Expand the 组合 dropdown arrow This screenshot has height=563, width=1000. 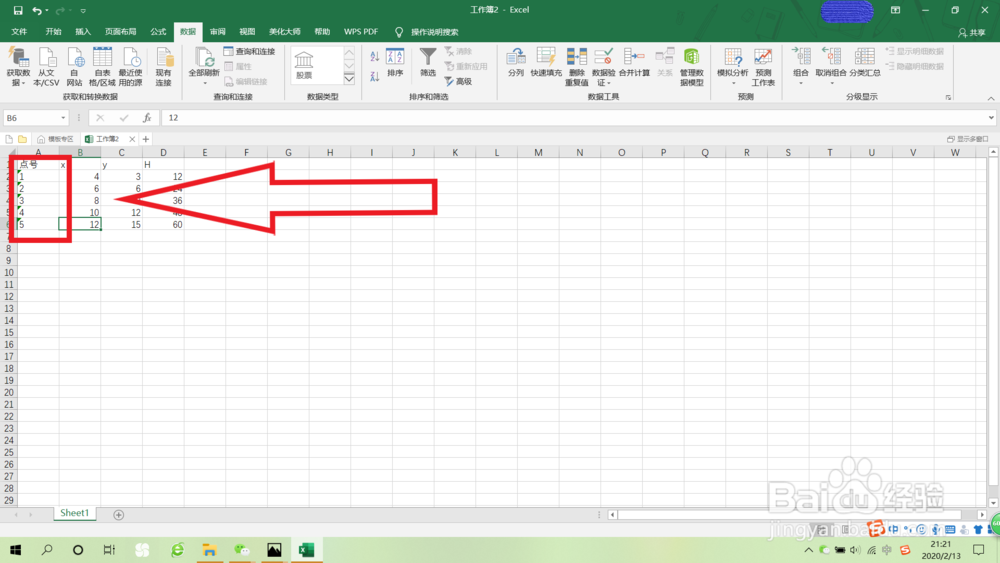click(x=801, y=83)
